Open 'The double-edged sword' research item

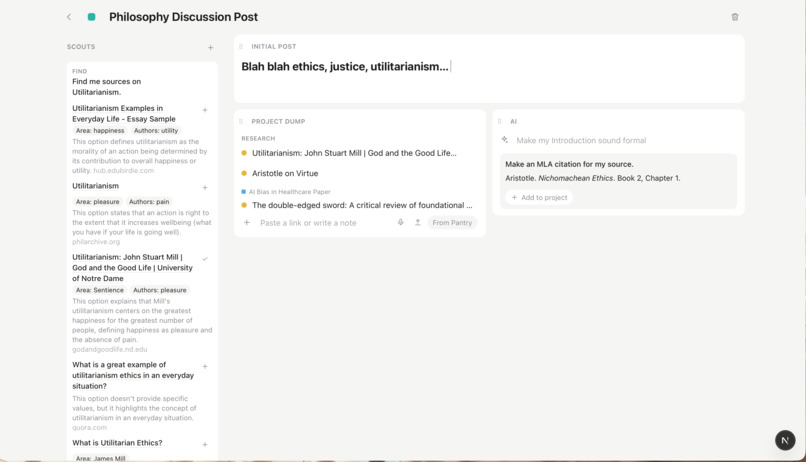362,205
